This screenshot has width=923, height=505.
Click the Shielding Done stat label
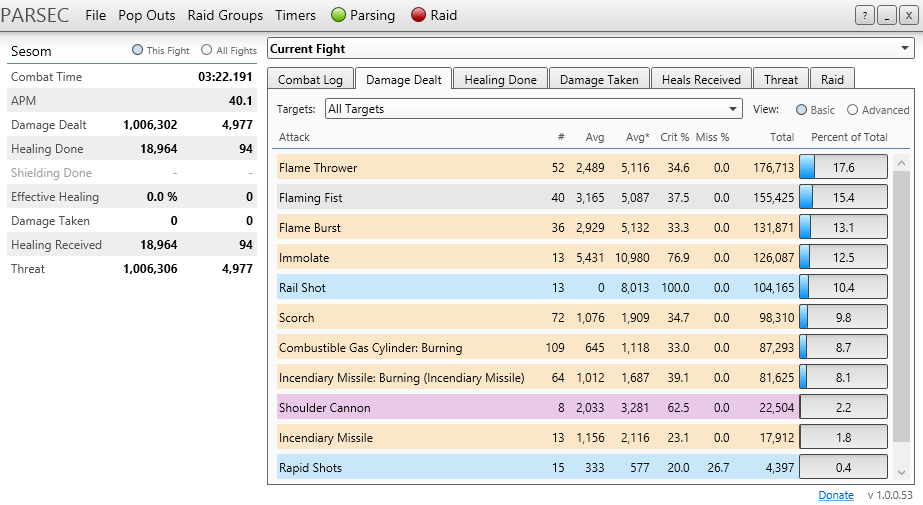coord(51,172)
